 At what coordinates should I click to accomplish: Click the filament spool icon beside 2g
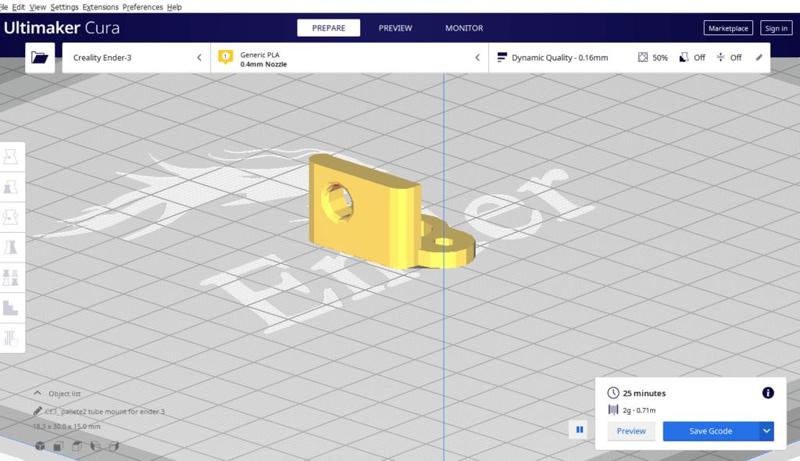click(x=613, y=409)
